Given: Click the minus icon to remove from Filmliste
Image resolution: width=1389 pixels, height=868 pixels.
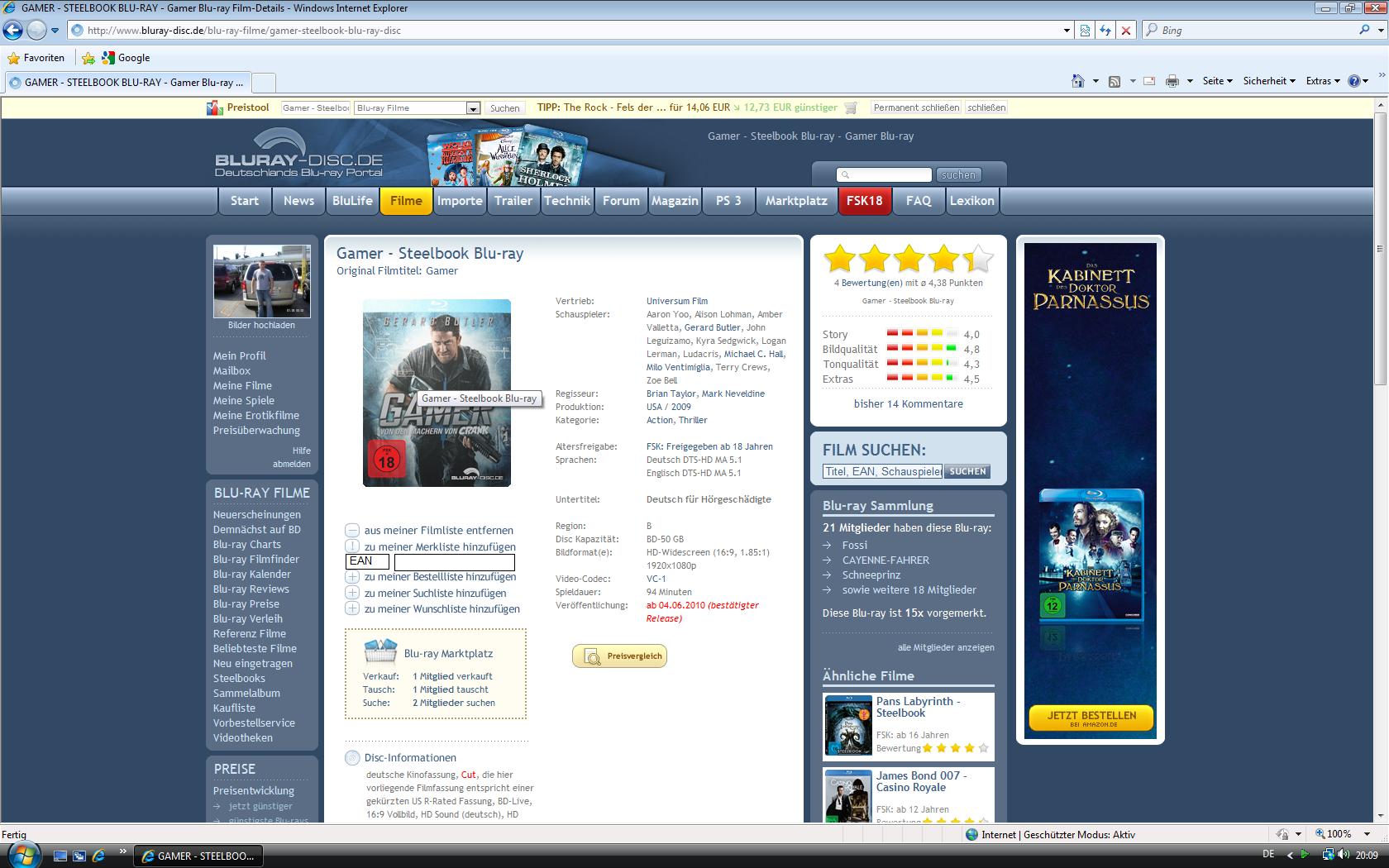Looking at the screenshot, I should (352, 530).
